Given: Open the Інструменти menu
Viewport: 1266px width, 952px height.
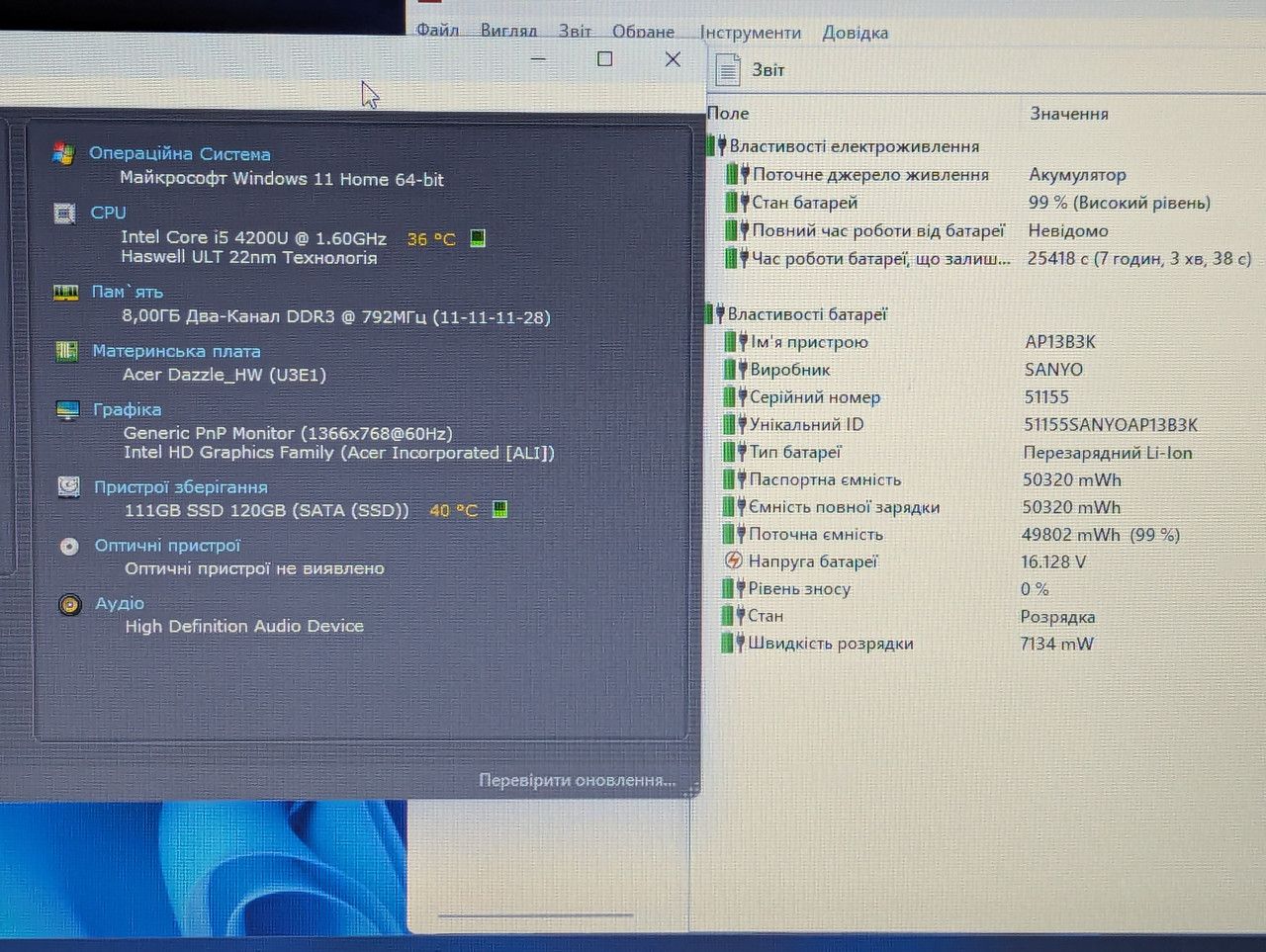Looking at the screenshot, I should 751,33.
